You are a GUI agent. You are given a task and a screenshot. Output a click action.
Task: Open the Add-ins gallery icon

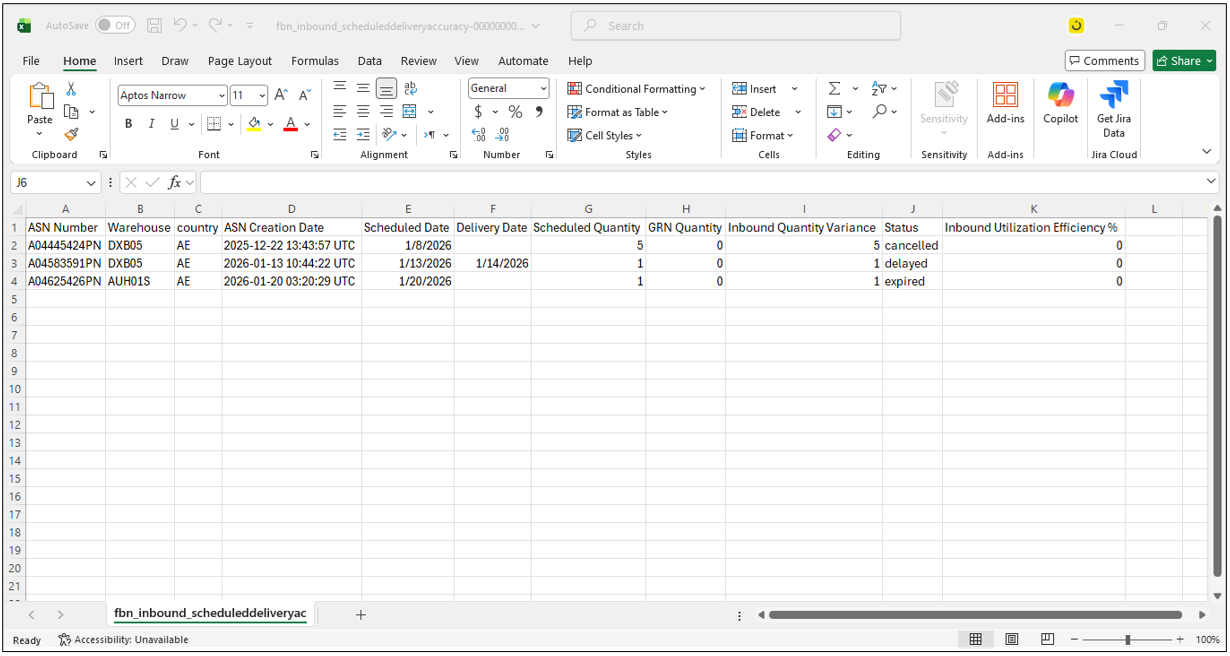1005,104
